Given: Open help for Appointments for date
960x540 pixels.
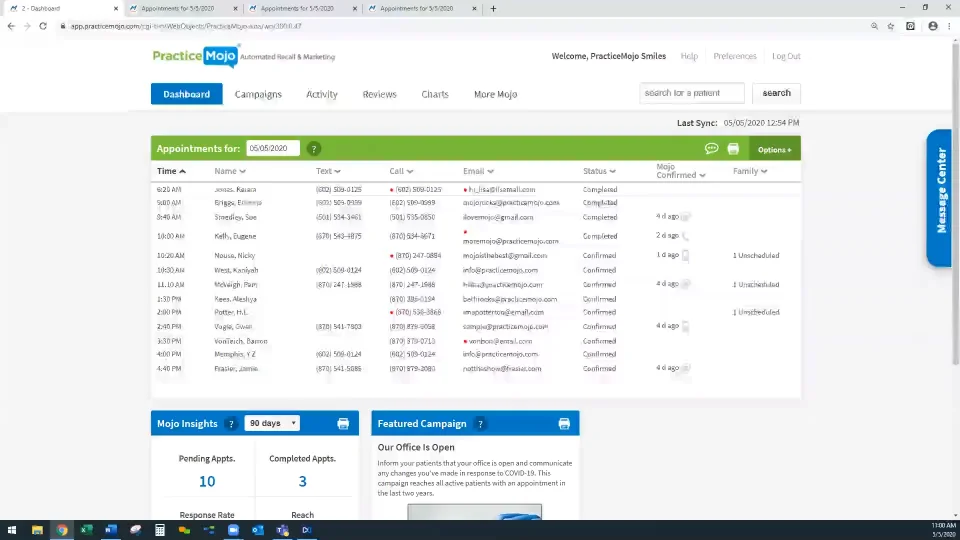Looking at the screenshot, I should click(x=313, y=149).
